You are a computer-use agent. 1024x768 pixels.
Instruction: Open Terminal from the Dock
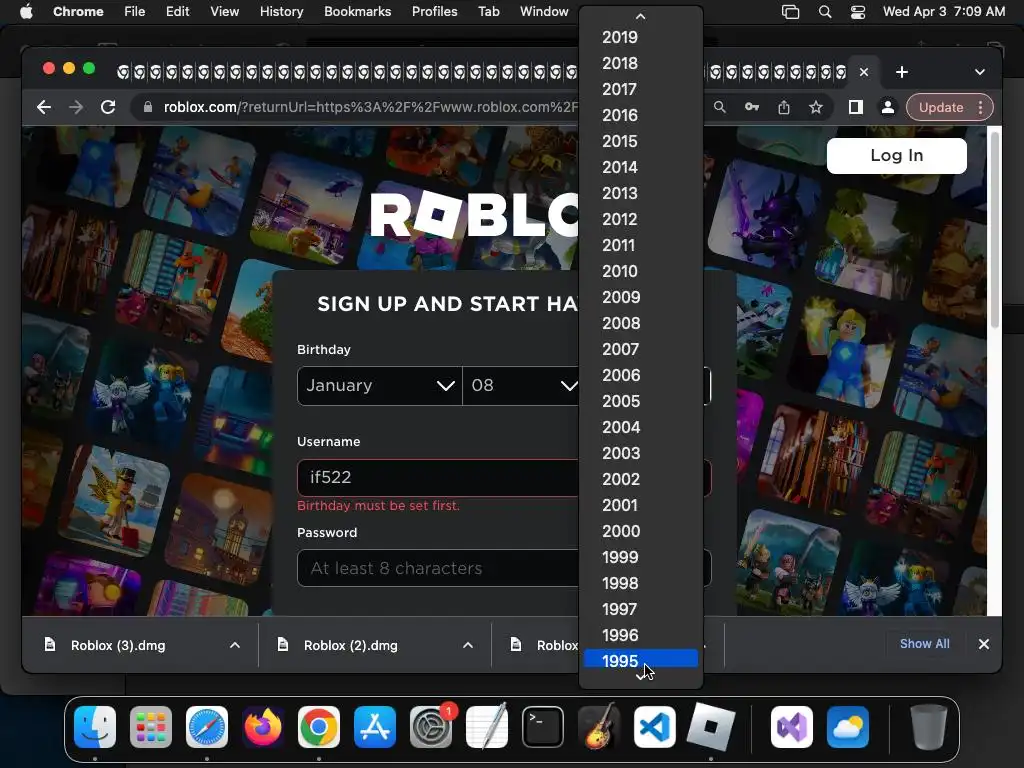click(x=543, y=727)
